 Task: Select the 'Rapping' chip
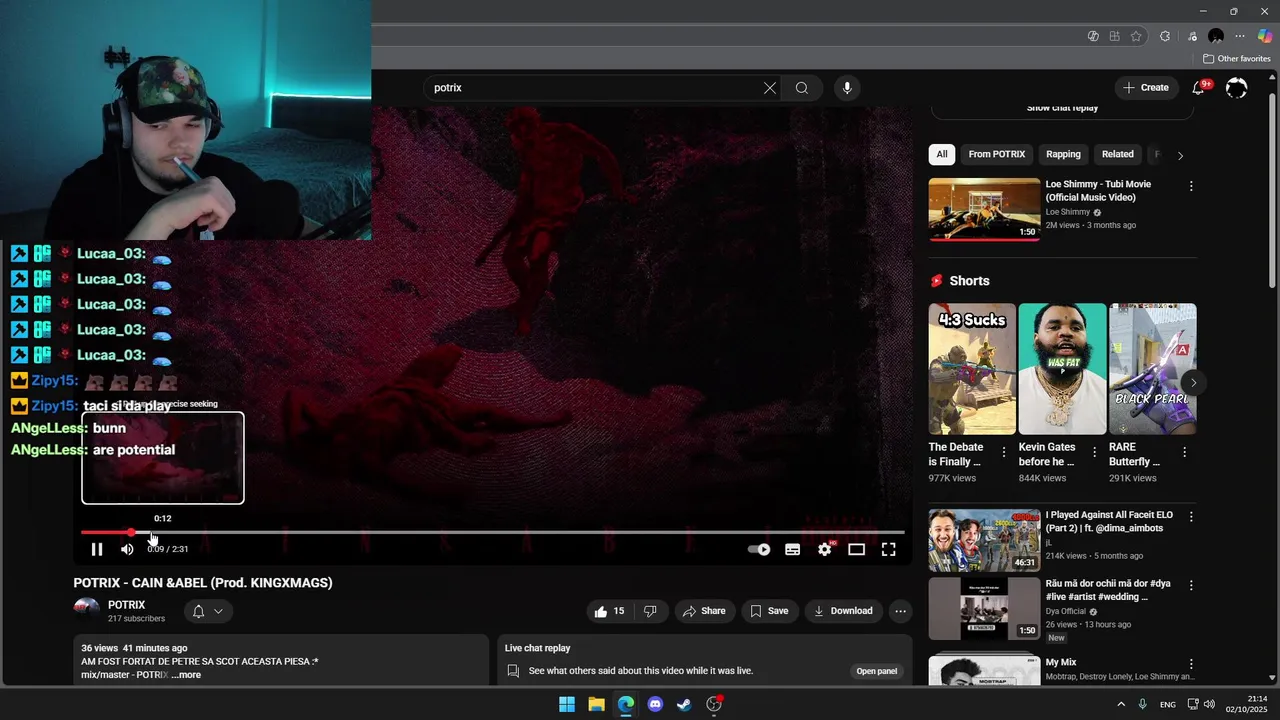[1063, 154]
